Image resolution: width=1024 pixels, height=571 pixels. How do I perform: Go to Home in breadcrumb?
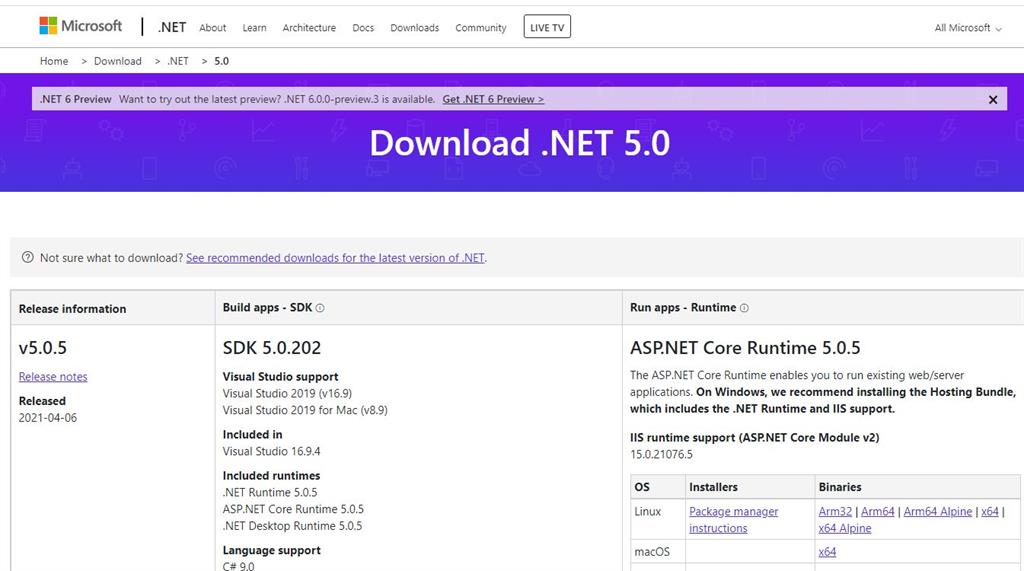(54, 61)
